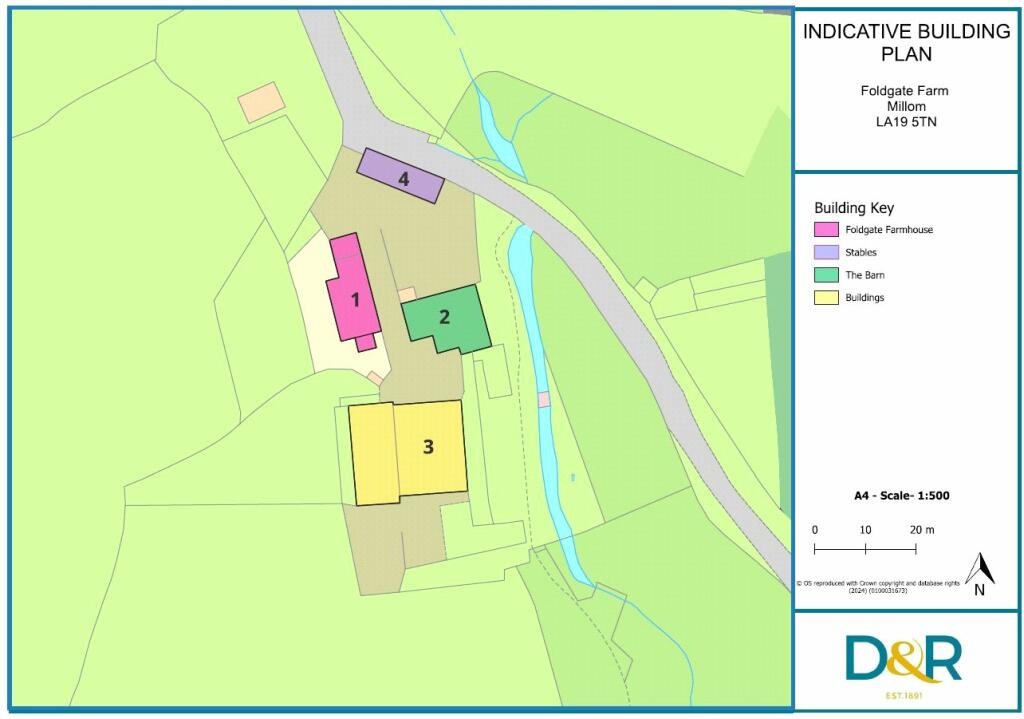Viewport: 1024px width, 719px height.
Task: Select the green barn building numbered 2
Action: click(x=446, y=318)
